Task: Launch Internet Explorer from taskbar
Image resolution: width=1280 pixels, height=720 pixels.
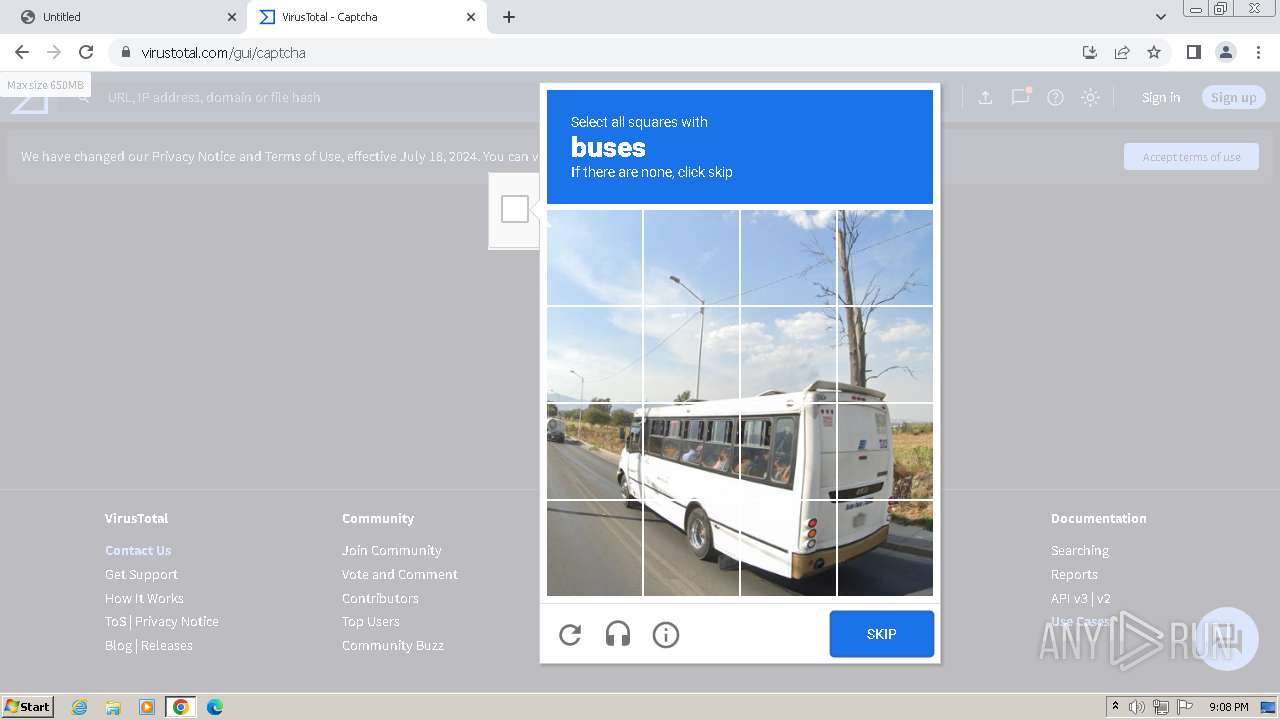Action: (x=79, y=707)
